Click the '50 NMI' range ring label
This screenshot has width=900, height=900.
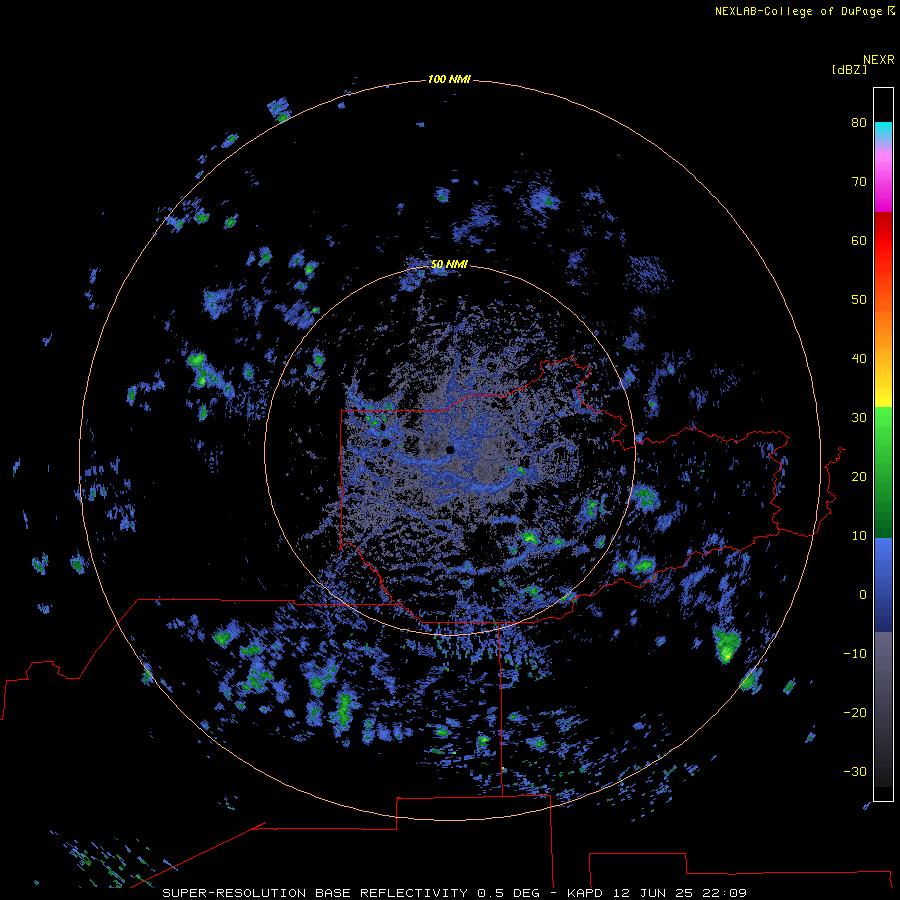coord(449,264)
